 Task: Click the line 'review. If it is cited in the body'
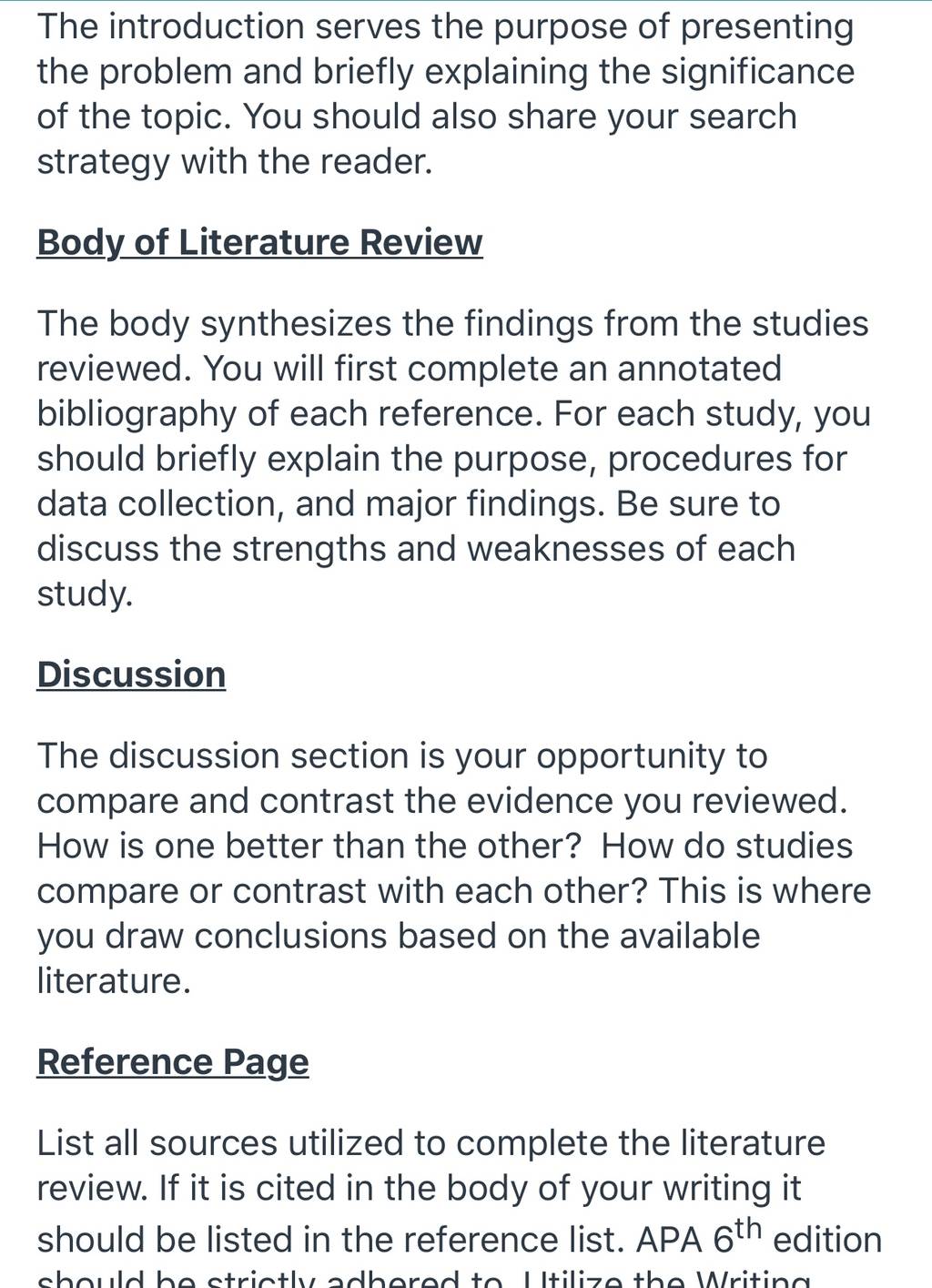tap(419, 1189)
